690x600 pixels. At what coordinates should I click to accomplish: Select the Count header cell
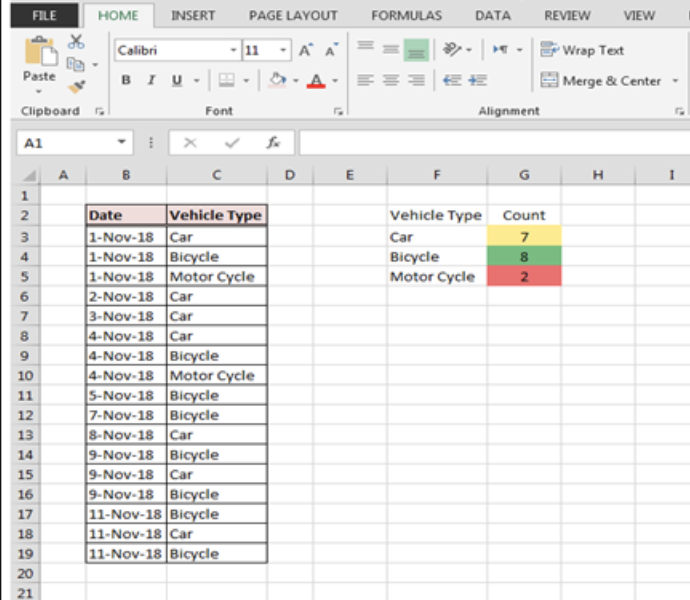click(x=524, y=215)
